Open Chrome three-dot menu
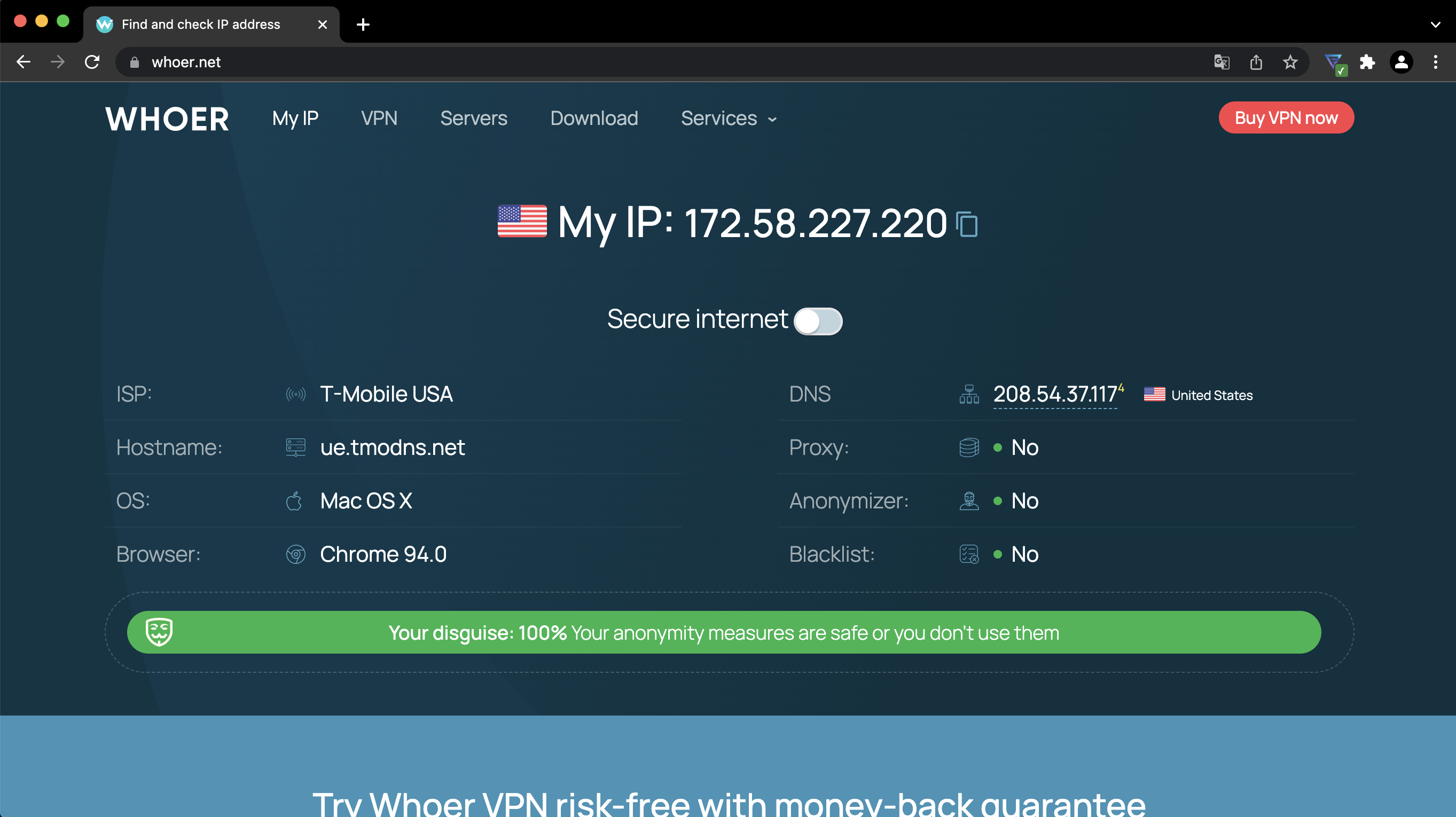 pyautogui.click(x=1435, y=62)
